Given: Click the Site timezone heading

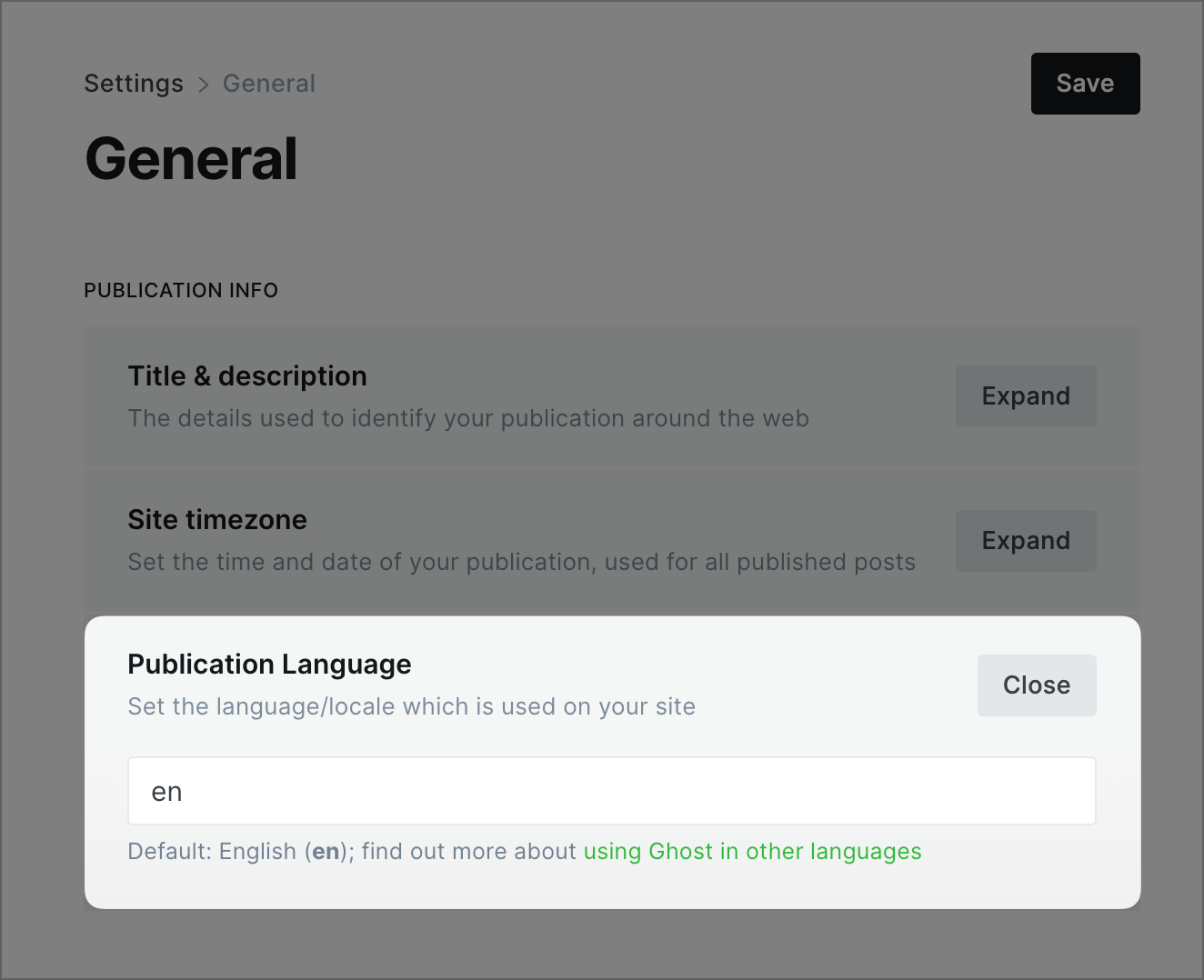Looking at the screenshot, I should (x=217, y=520).
